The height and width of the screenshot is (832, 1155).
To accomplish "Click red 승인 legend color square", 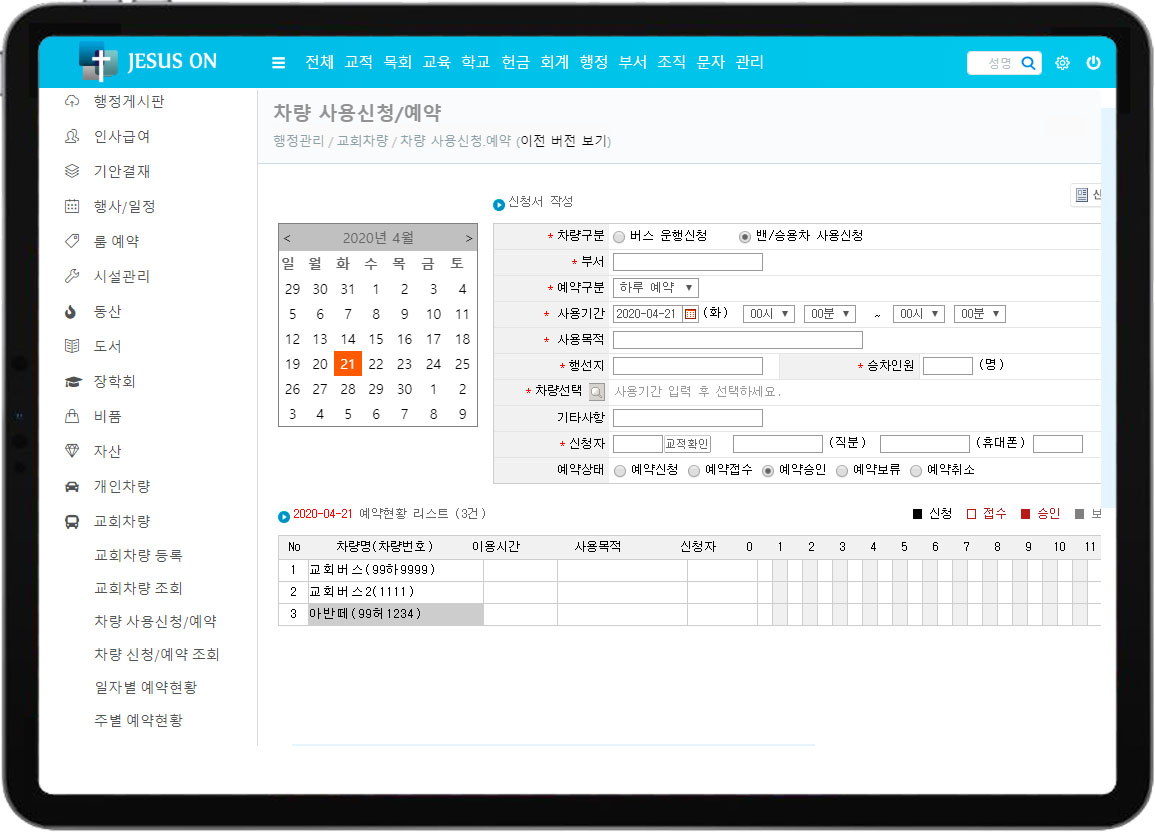I will (1025, 514).
